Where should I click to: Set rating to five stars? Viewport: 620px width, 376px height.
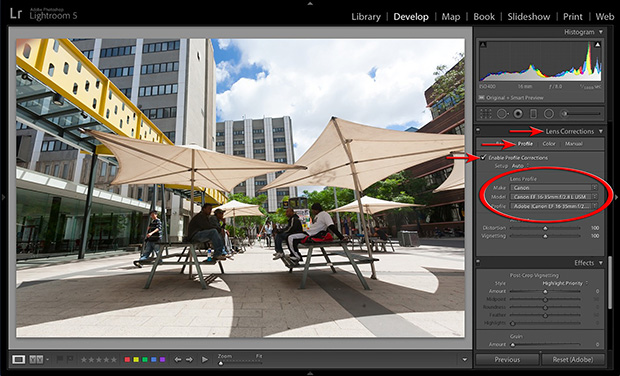[113, 360]
